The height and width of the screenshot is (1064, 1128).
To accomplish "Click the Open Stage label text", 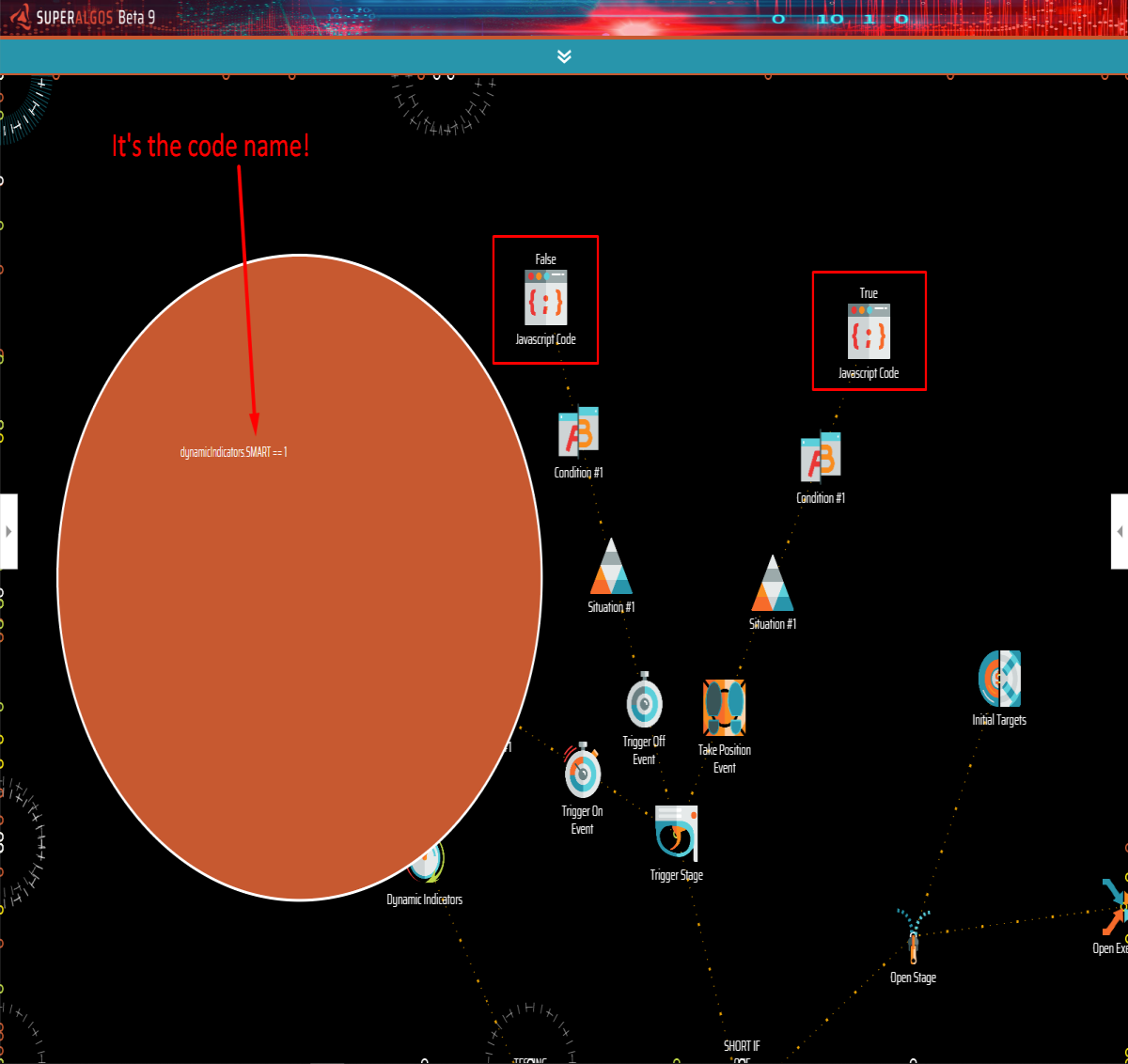I will point(913,978).
